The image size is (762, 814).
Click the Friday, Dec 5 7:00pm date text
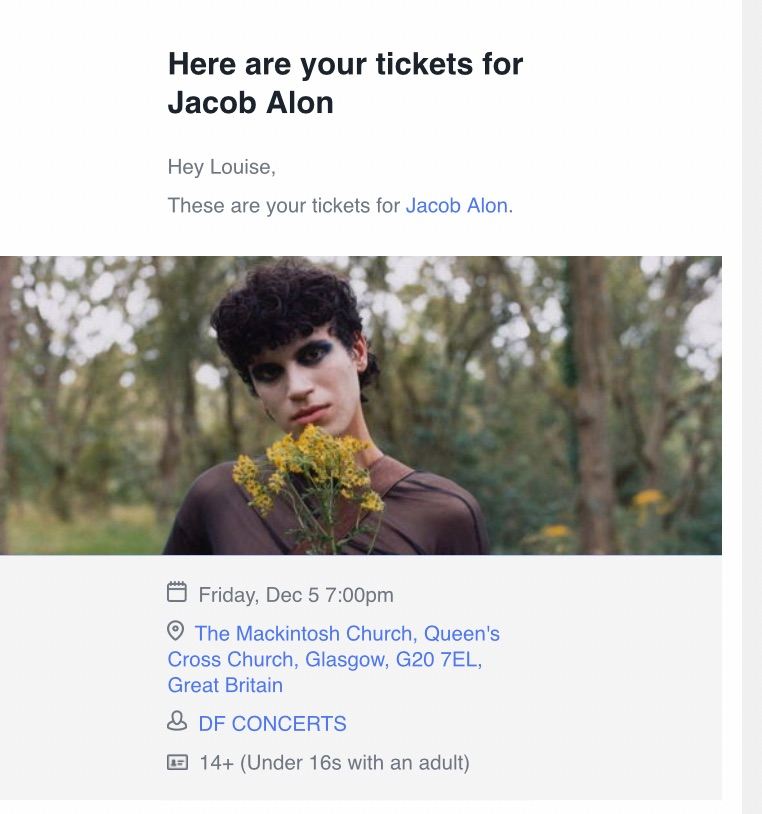[x=296, y=595]
